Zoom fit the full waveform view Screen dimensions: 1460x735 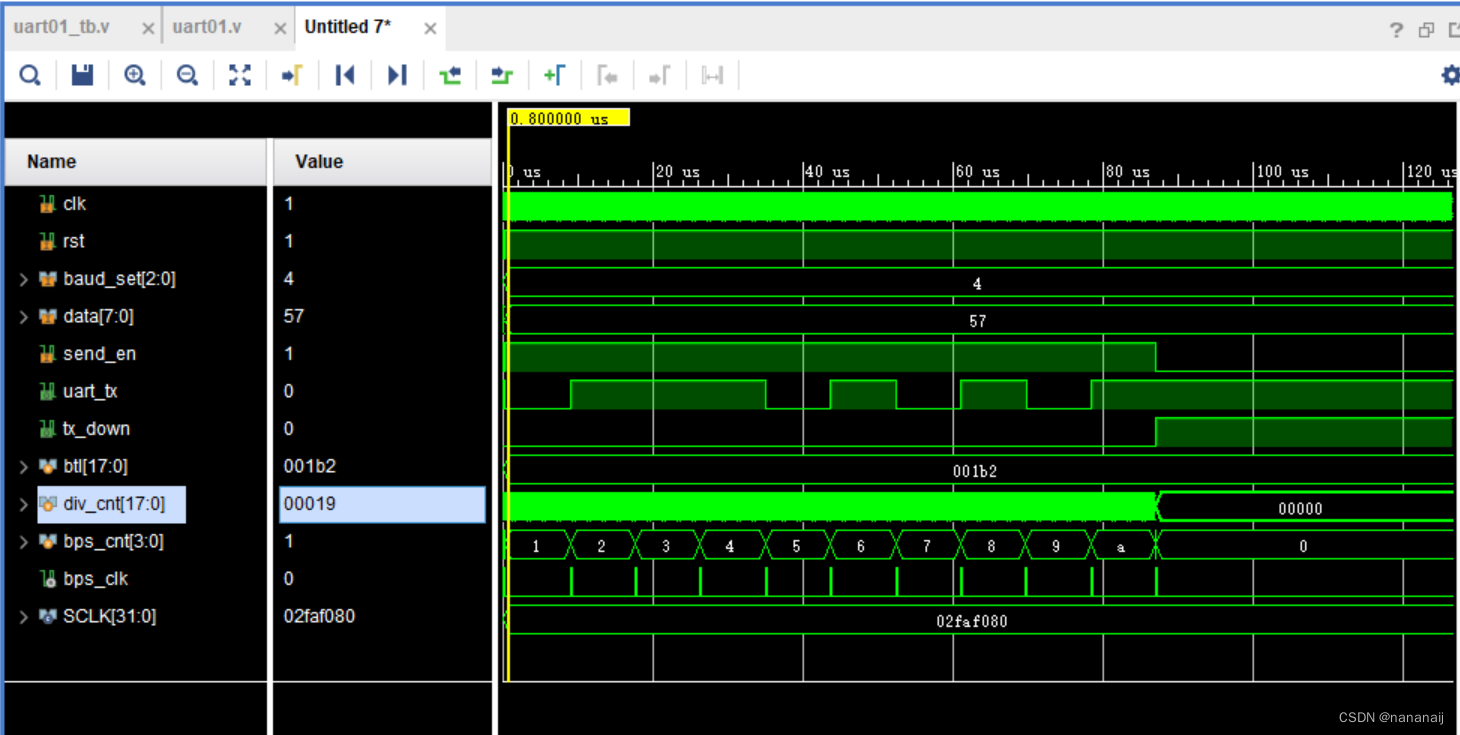[240, 75]
